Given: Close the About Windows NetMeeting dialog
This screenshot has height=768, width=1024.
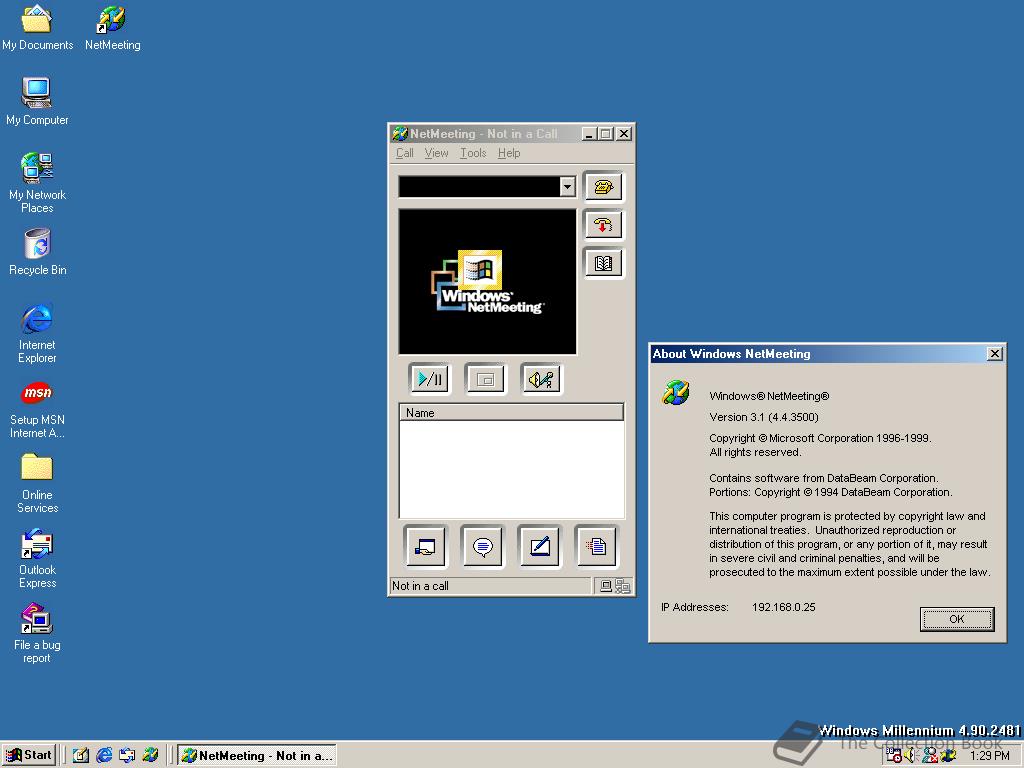Looking at the screenshot, I should (995, 353).
